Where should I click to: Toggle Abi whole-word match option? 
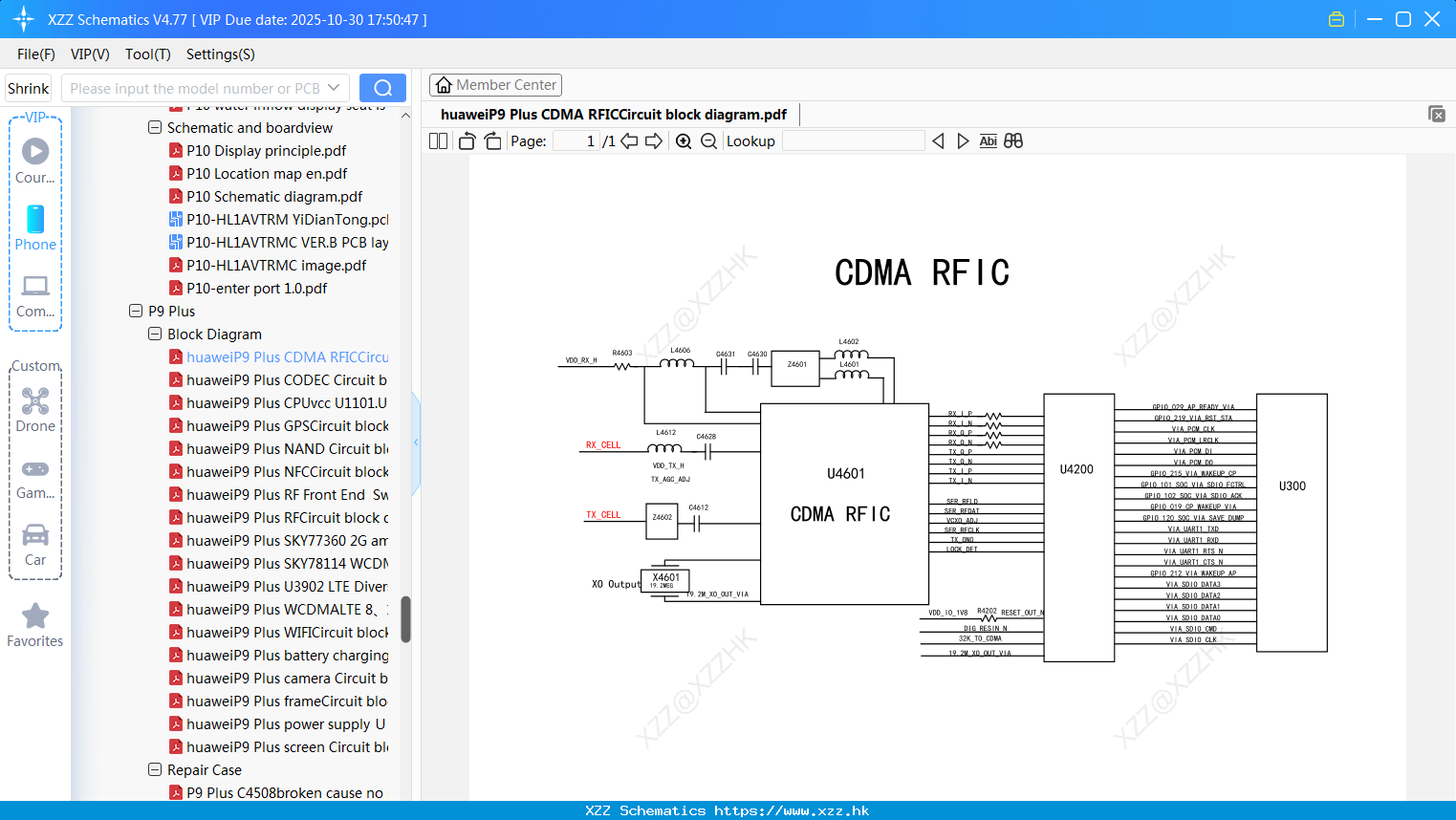click(x=989, y=141)
